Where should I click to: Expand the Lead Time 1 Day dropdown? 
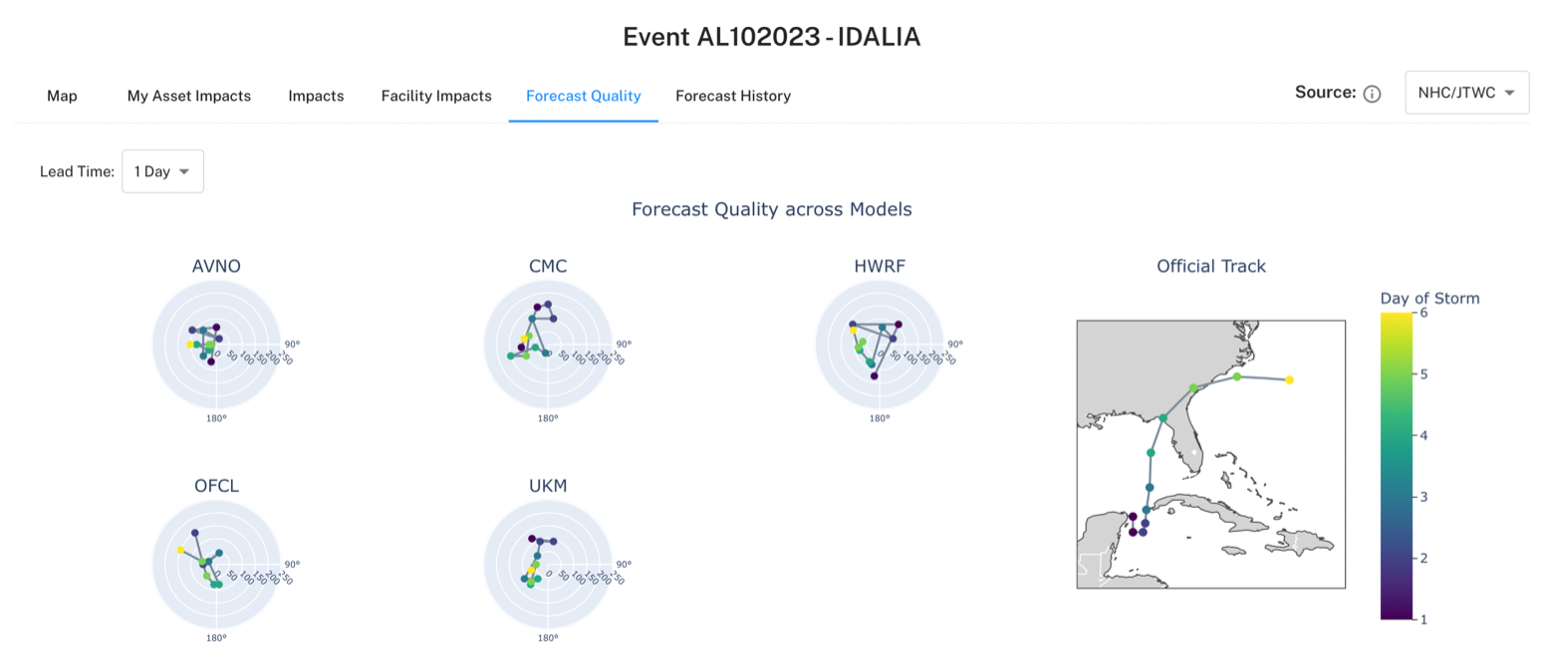pos(163,171)
